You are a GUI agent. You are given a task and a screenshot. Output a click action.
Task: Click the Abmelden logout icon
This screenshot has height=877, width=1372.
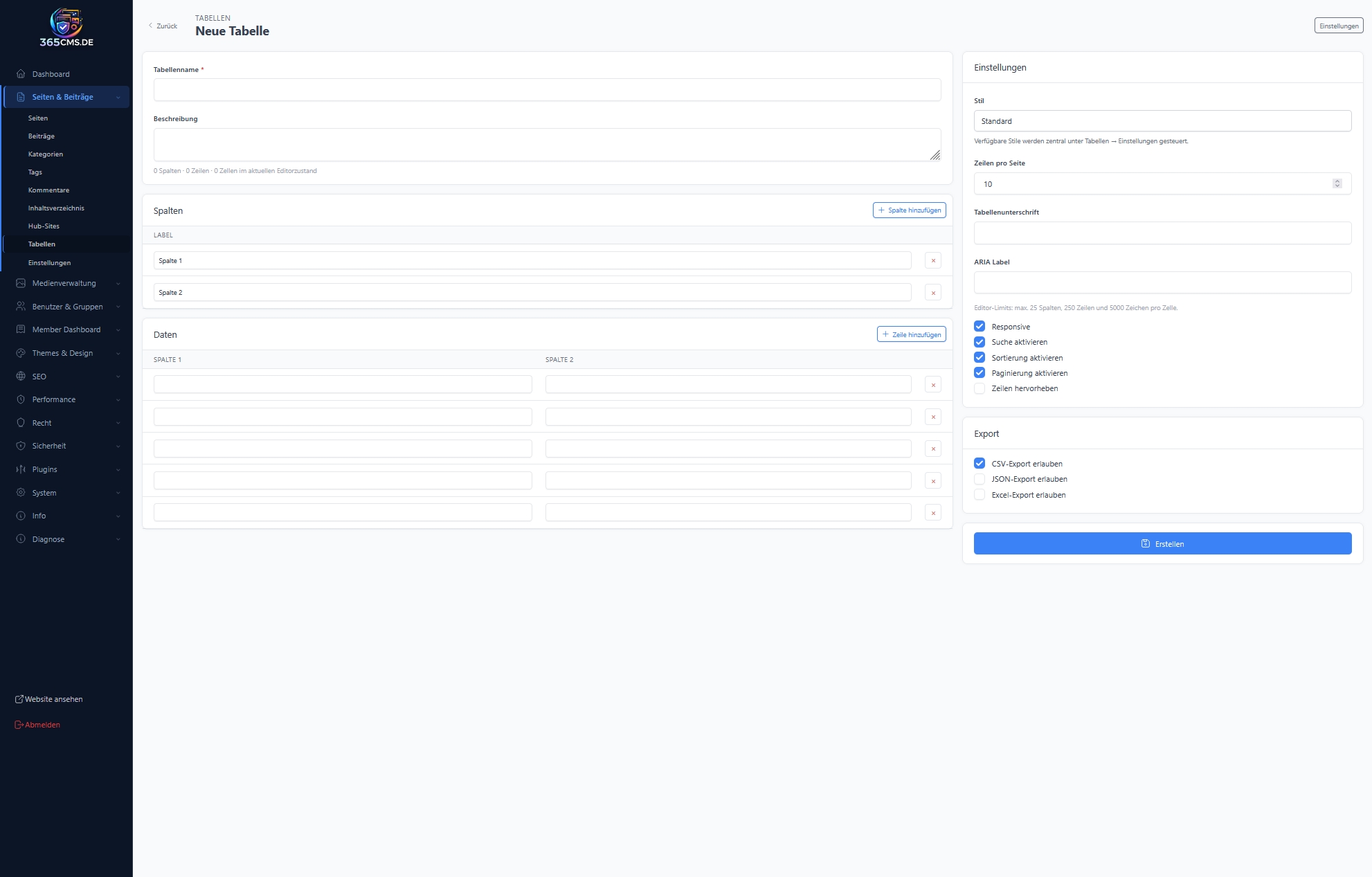(19, 725)
